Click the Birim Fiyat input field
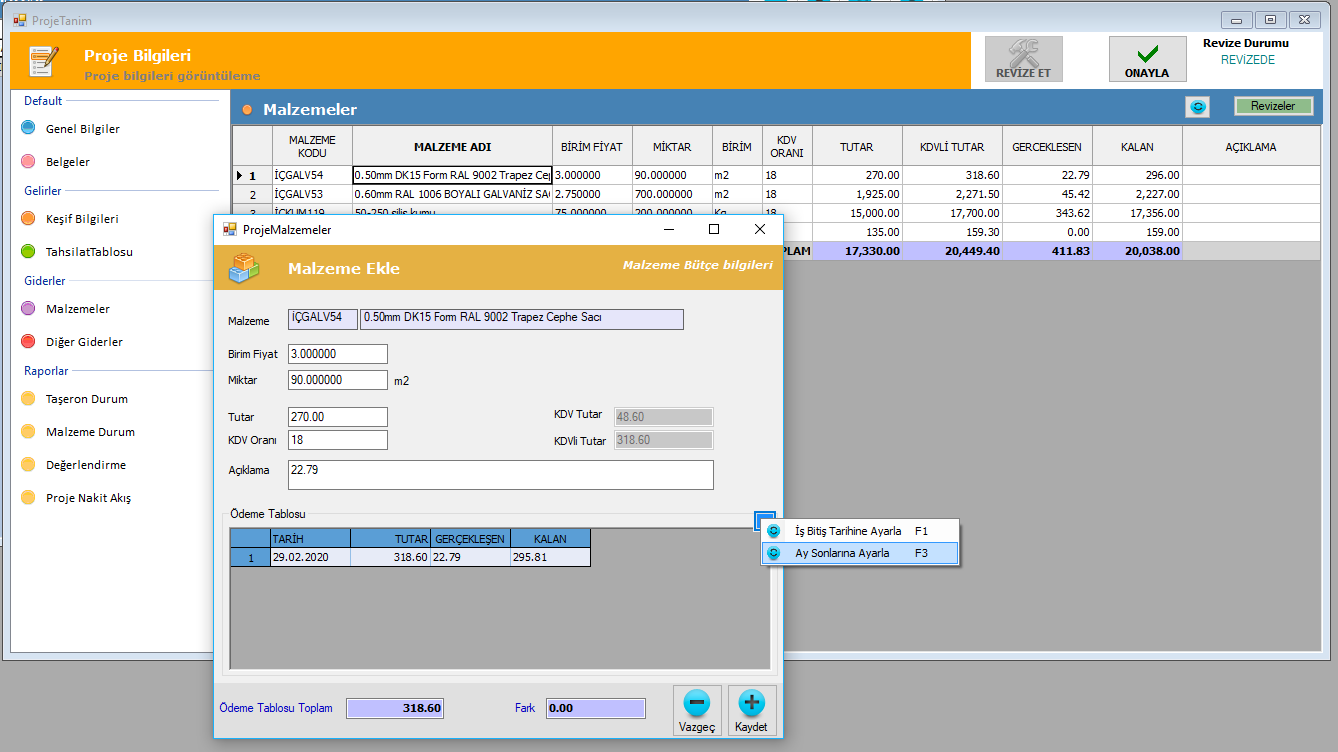 [x=338, y=354]
